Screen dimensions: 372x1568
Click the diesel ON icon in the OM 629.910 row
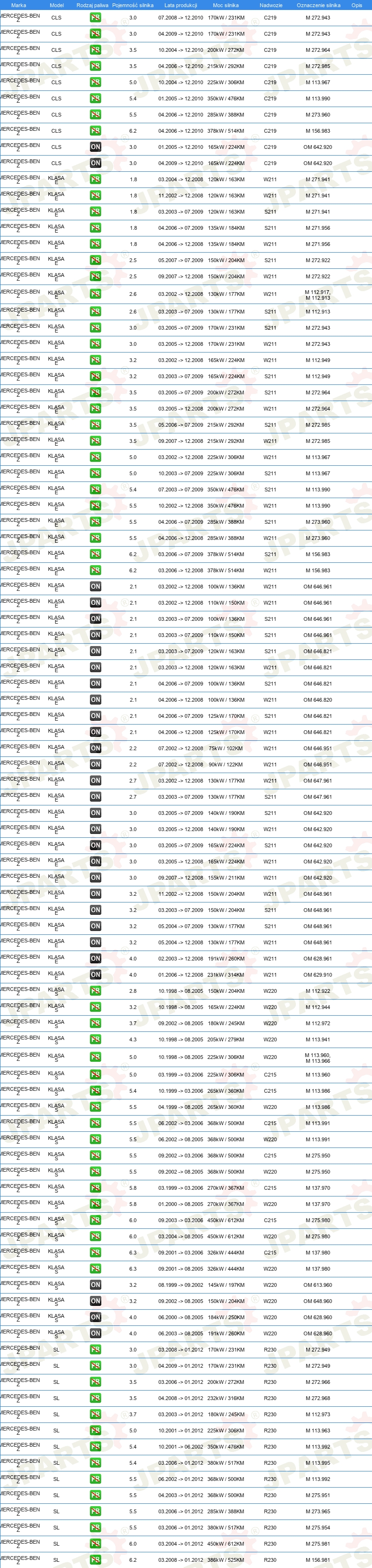tap(96, 974)
